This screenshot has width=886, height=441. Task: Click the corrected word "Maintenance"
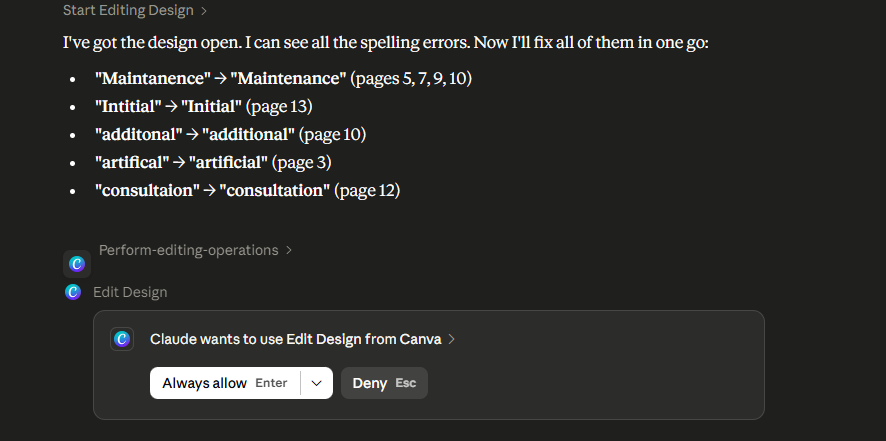tap(288, 79)
